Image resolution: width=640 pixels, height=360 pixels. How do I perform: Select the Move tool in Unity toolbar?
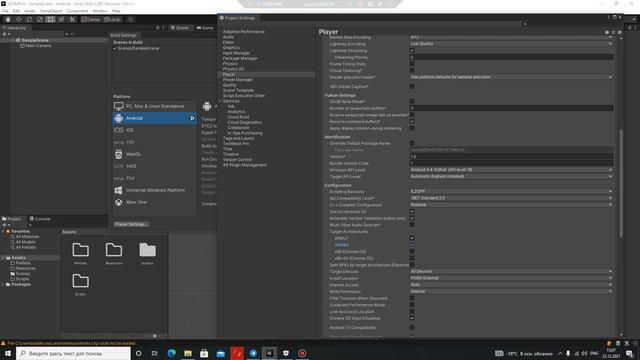(18, 19)
